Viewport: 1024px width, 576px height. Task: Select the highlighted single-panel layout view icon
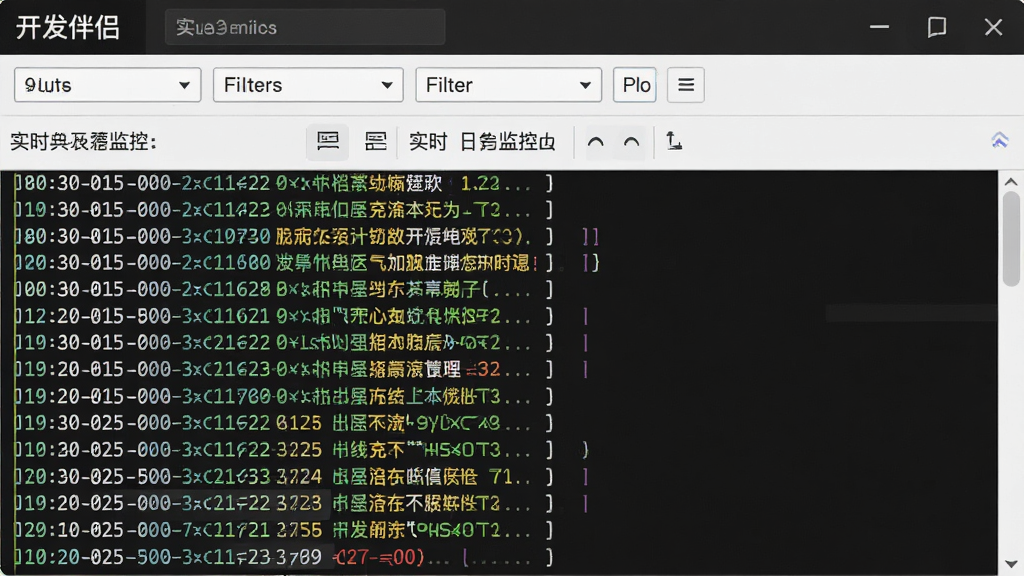coord(328,141)
